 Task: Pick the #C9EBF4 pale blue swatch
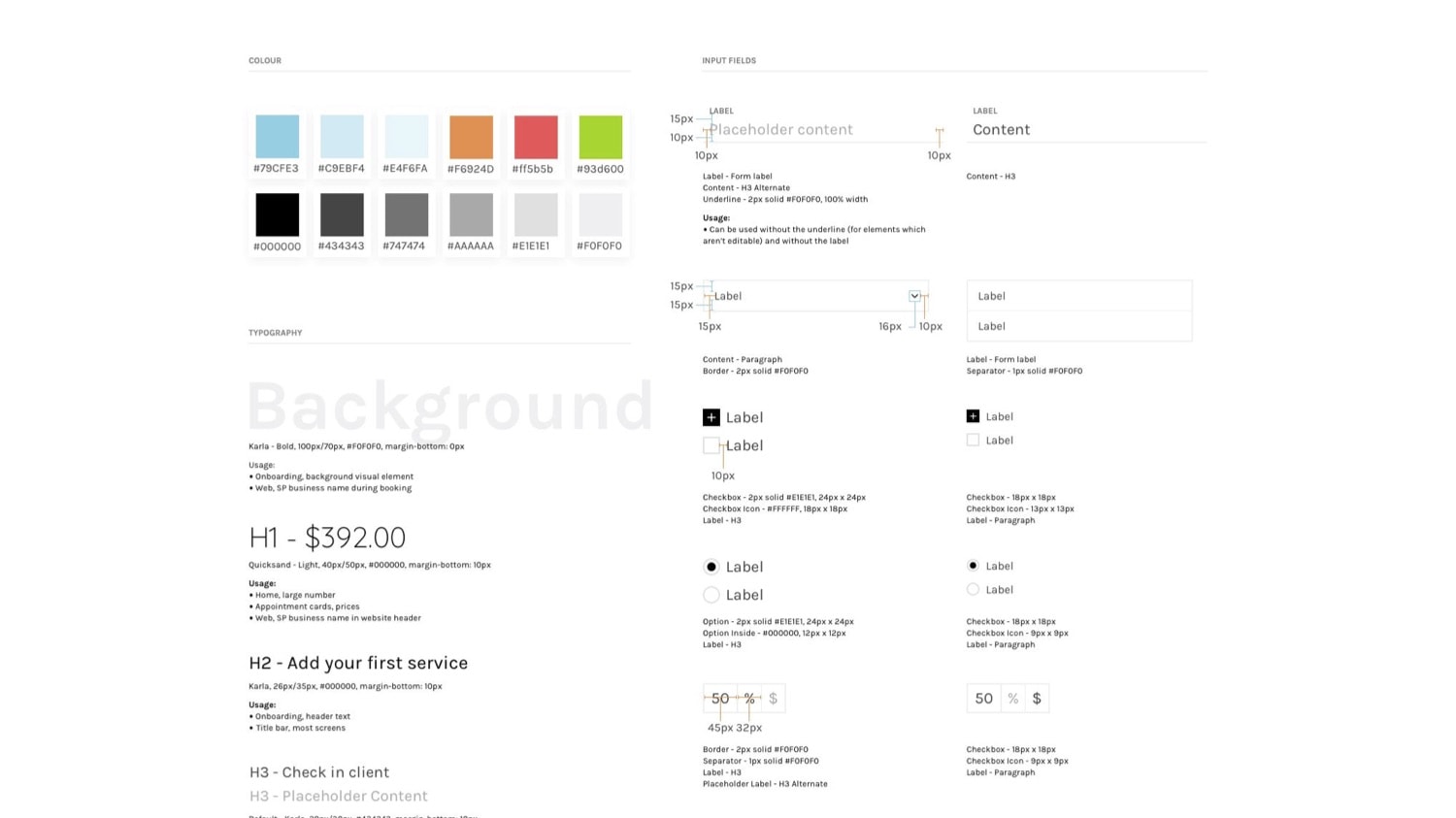tap(342, 137)
